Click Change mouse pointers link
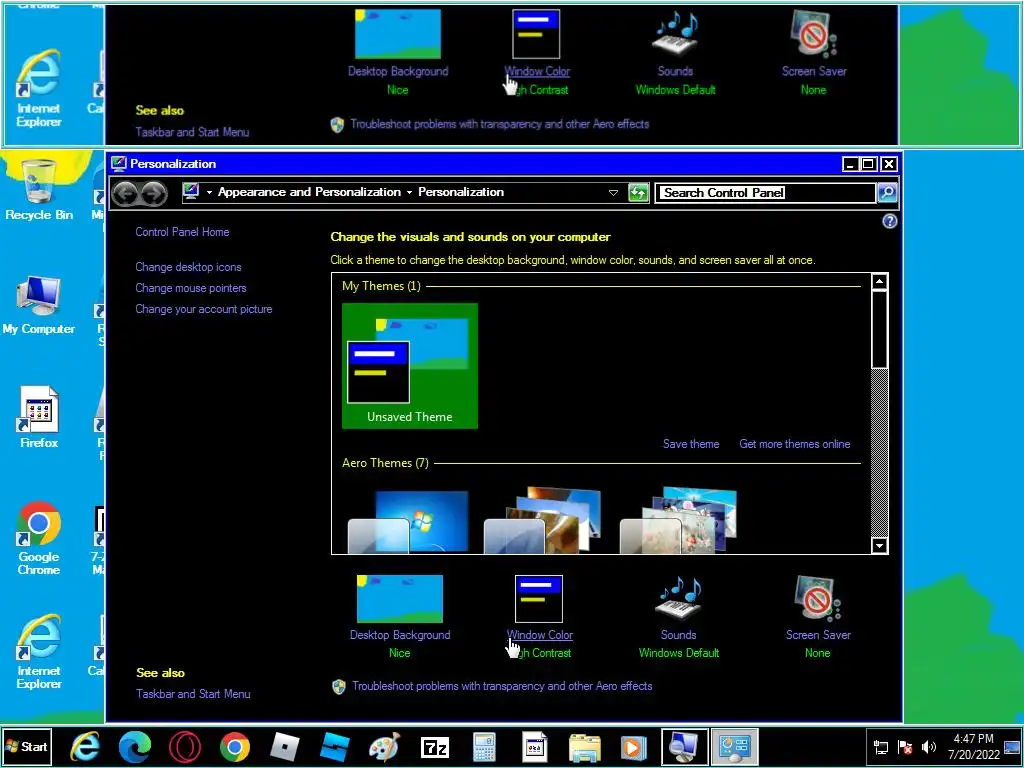The image size is (1024, 768). click(191, 288)
